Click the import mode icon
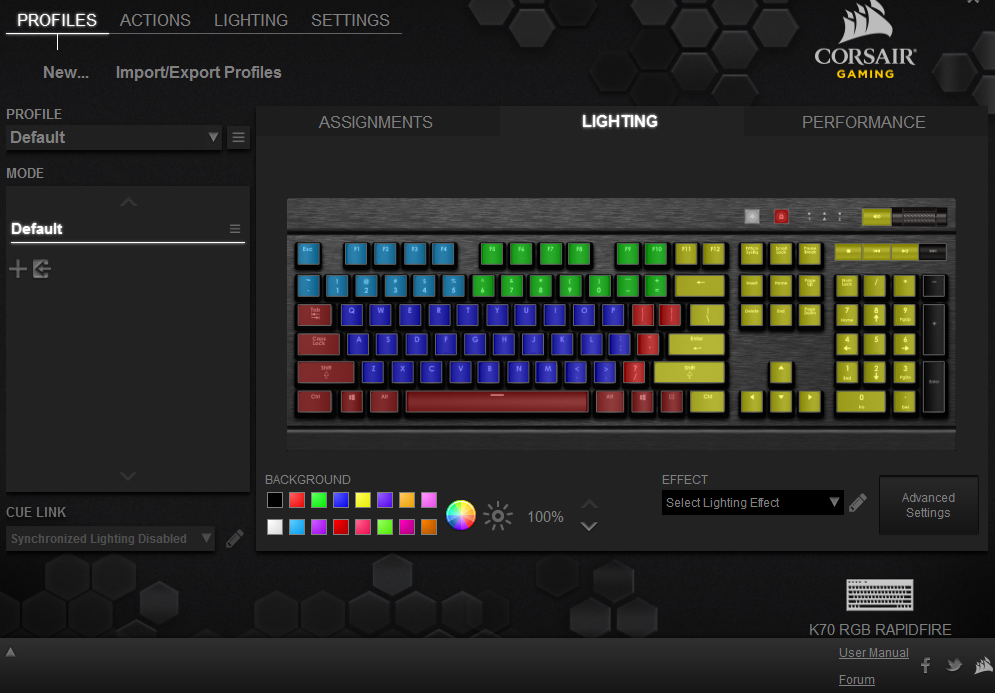The image size is (995, 693). [42, 269]
